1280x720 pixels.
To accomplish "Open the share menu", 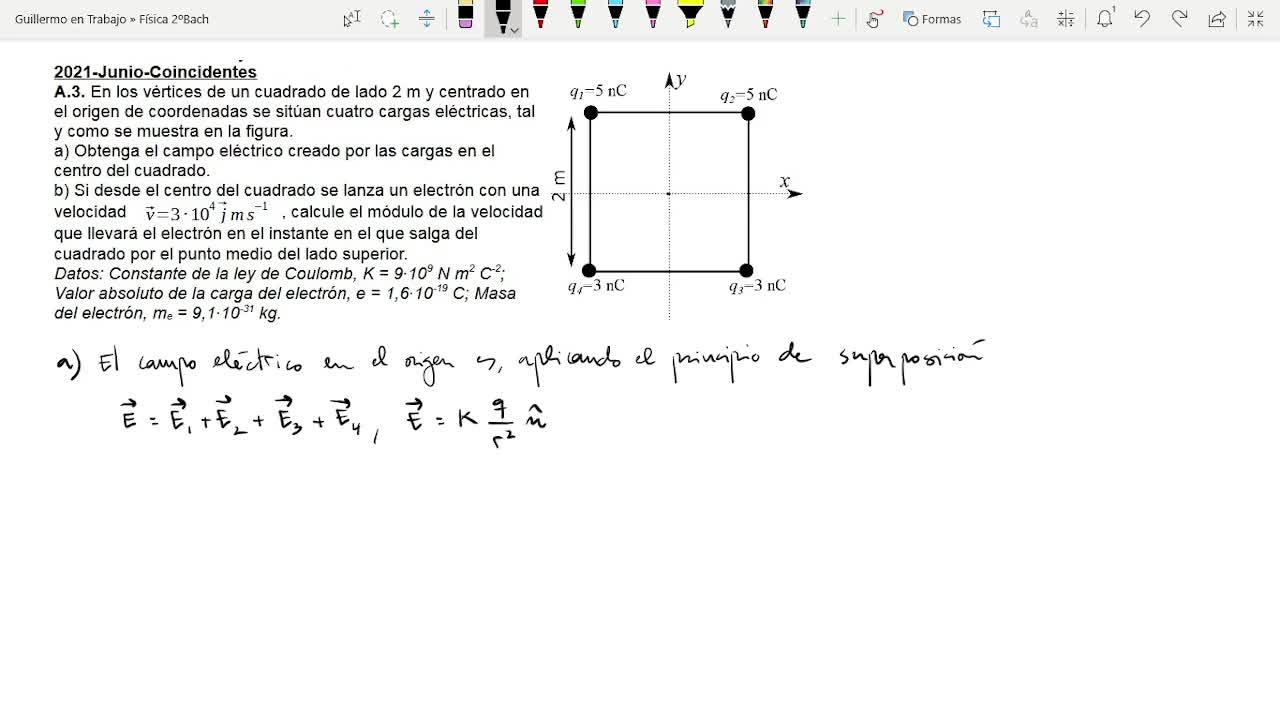I will click(x=1217, y=19).
